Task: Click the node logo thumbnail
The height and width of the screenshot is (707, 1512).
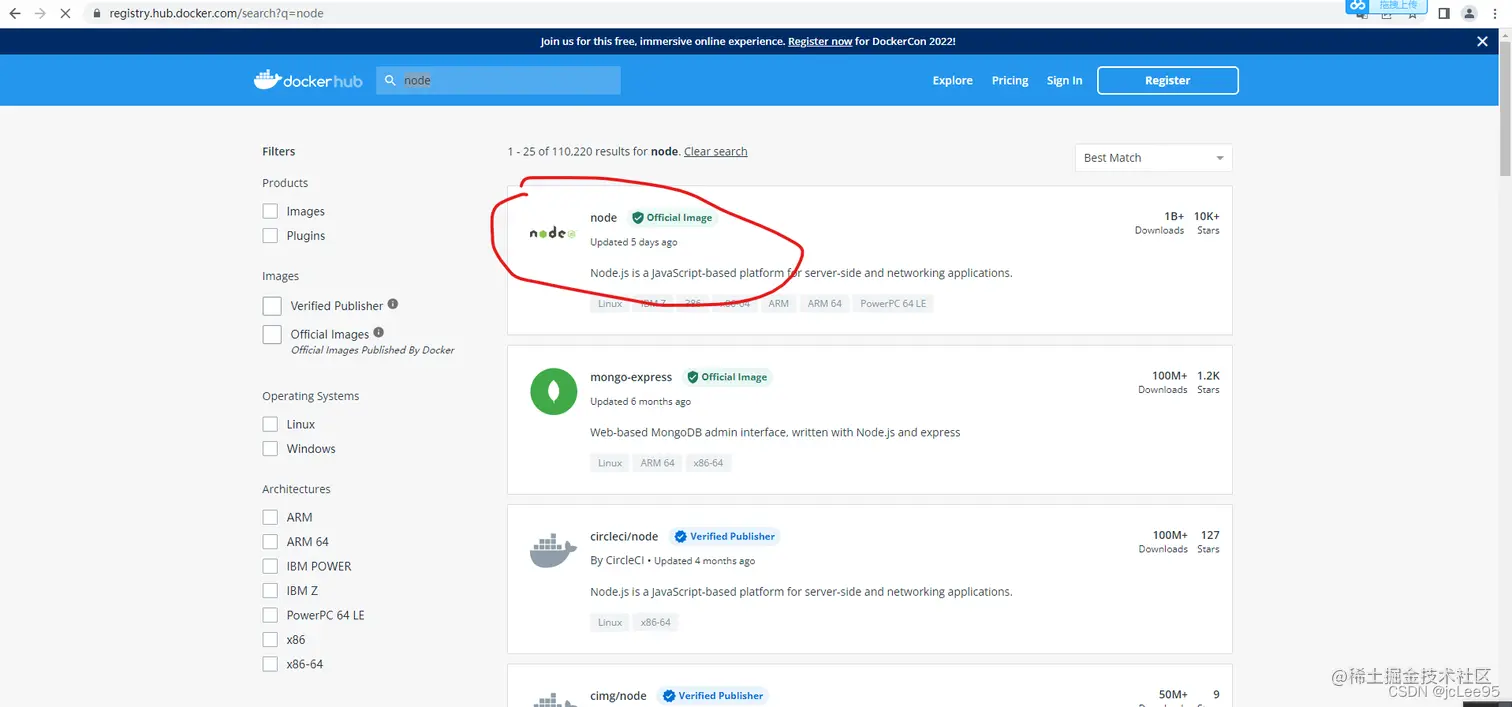Action: point(553,233)
